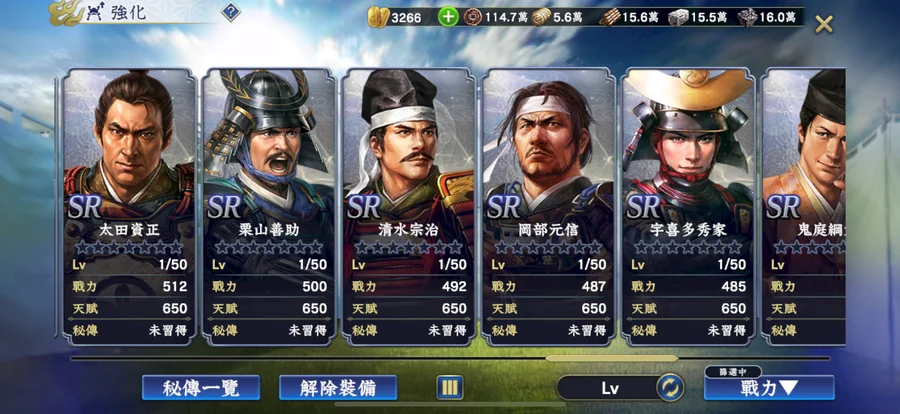Select the 太田資正 officer card

(x=129, y=207)
